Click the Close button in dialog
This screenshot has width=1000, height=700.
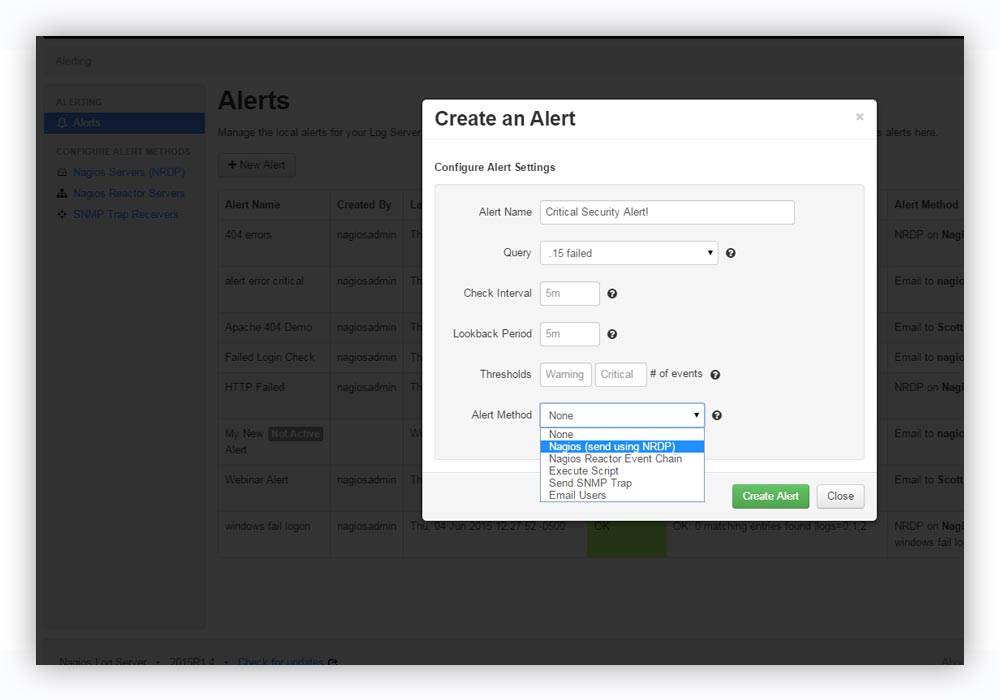coord(841,496)
